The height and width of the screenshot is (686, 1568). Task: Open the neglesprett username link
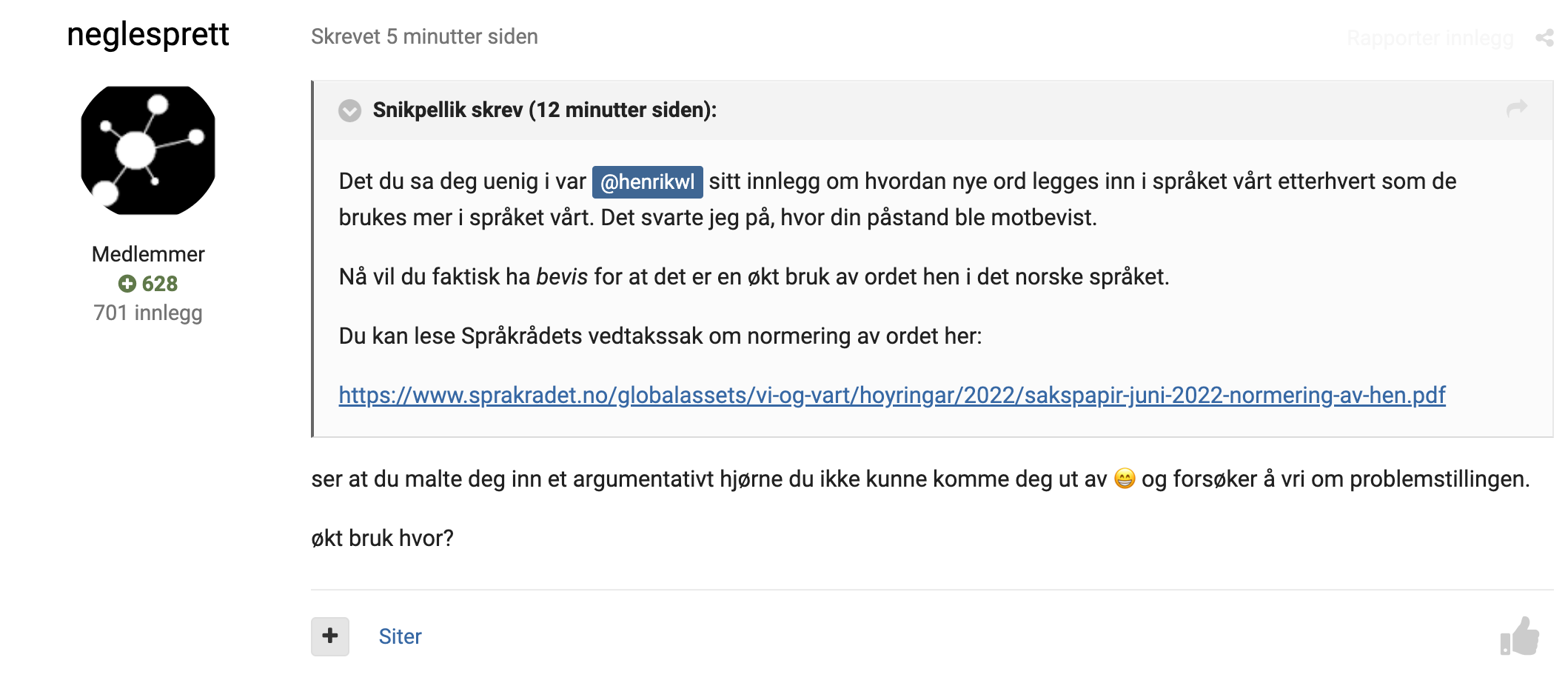point(148,35)
